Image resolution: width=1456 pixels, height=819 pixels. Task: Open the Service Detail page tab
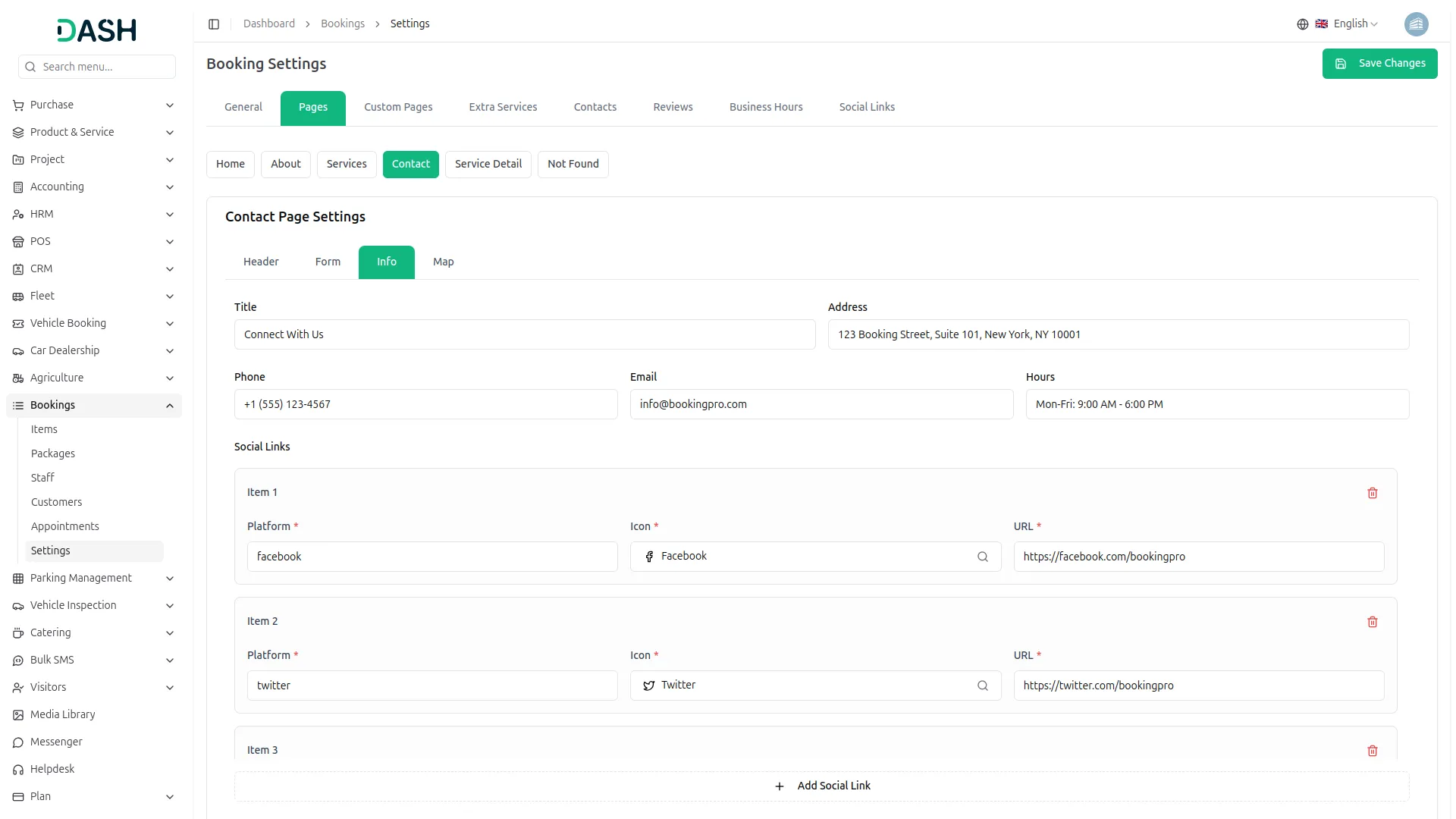click(488, 164)
